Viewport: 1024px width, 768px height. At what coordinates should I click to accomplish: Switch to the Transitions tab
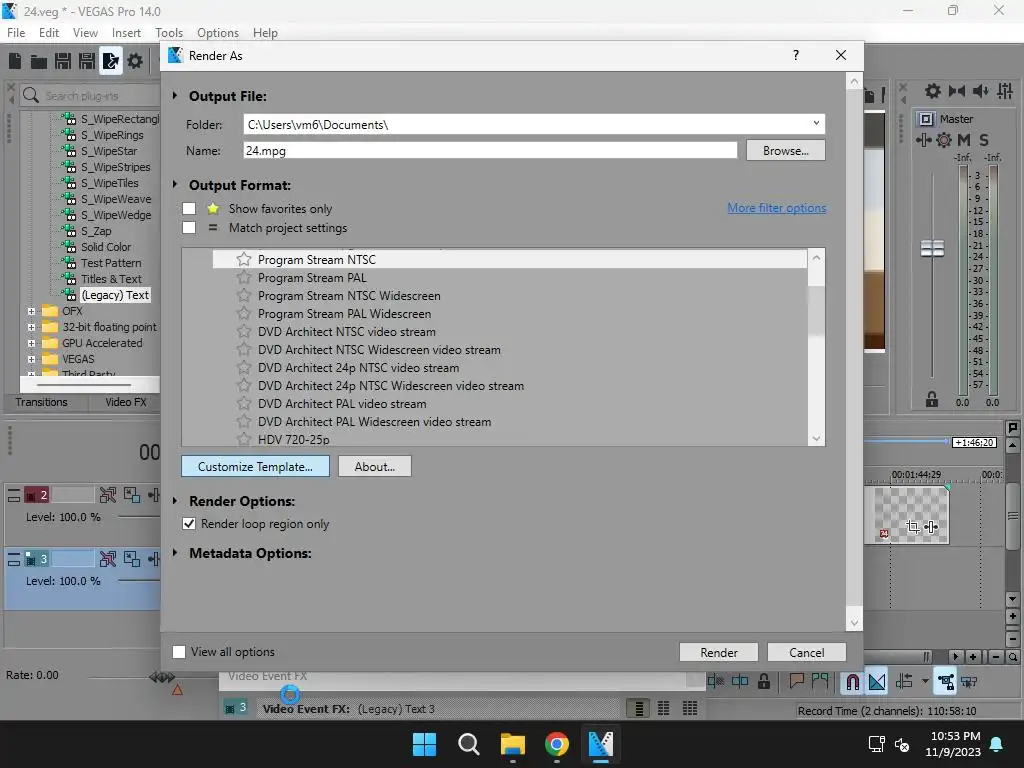tap(41, 402)
